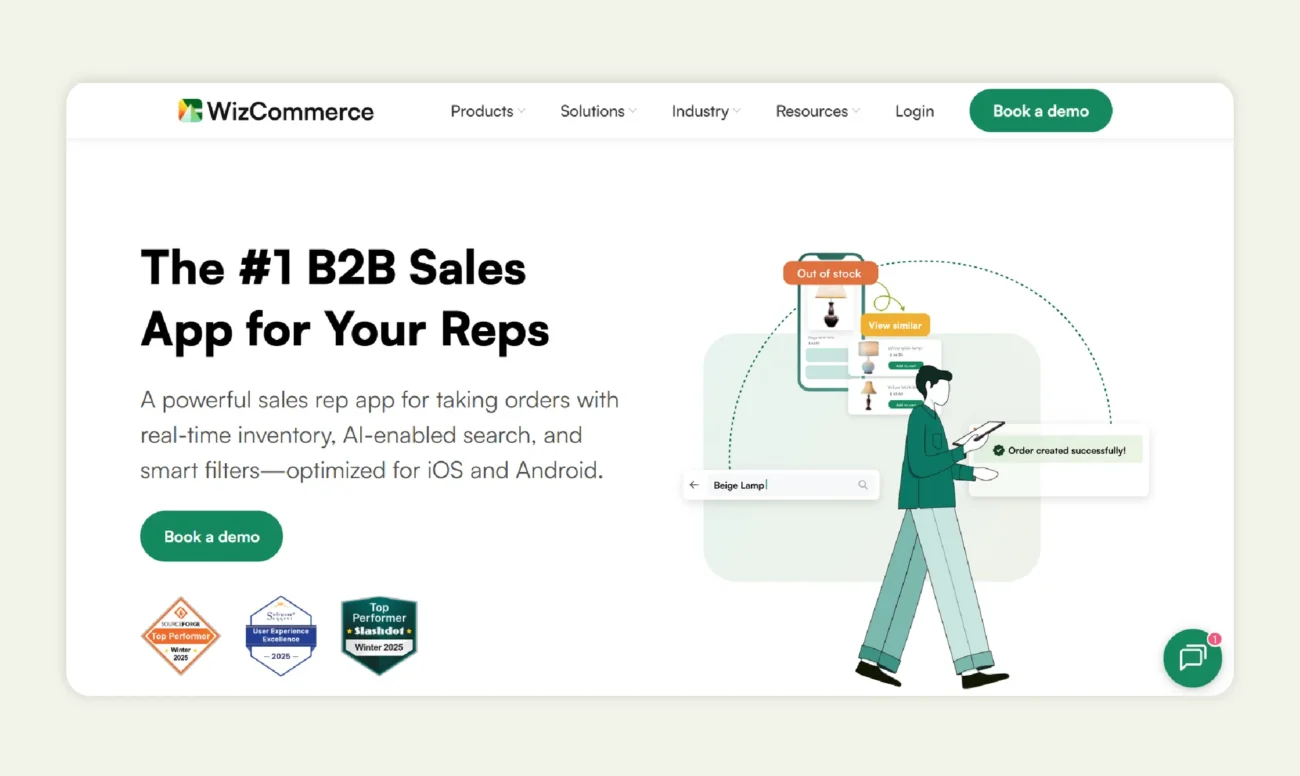This screenshot has height=776, width=1300.
Task: Expand the Resources dropdown
Action: pyautogui.click(x=817, y=111)
